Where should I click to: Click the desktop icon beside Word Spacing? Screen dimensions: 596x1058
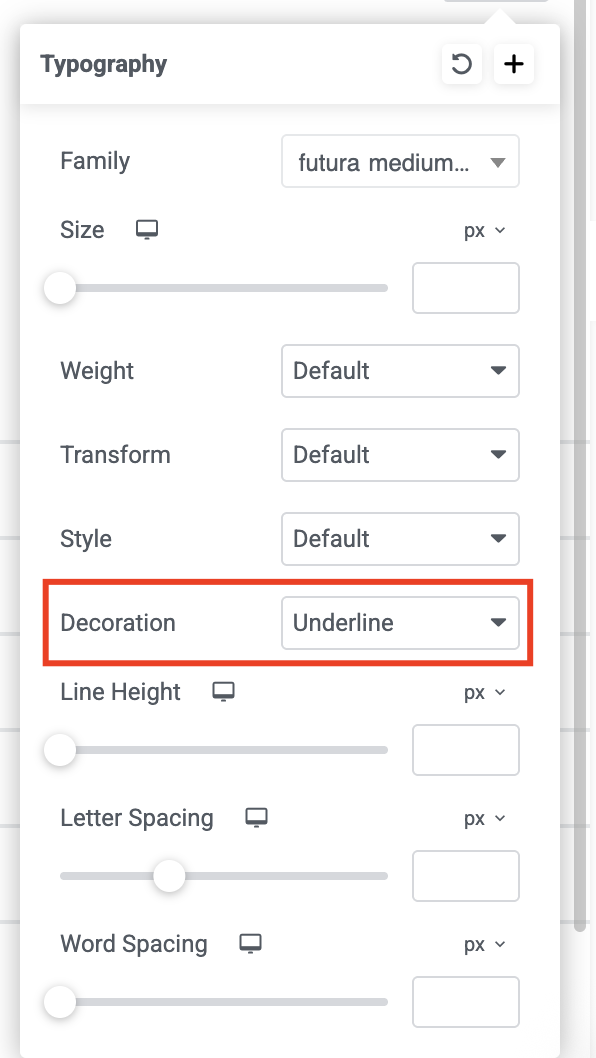click(x=250, y=943)
